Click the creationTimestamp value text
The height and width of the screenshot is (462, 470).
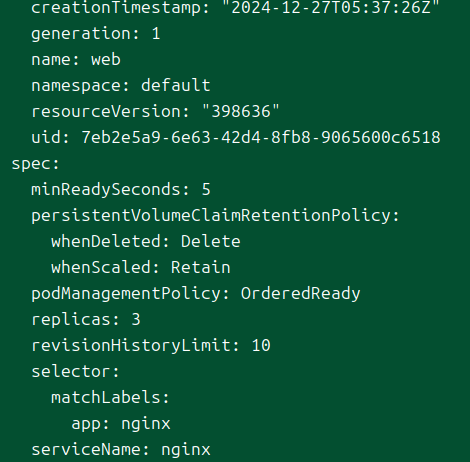[x=331, y=7]
